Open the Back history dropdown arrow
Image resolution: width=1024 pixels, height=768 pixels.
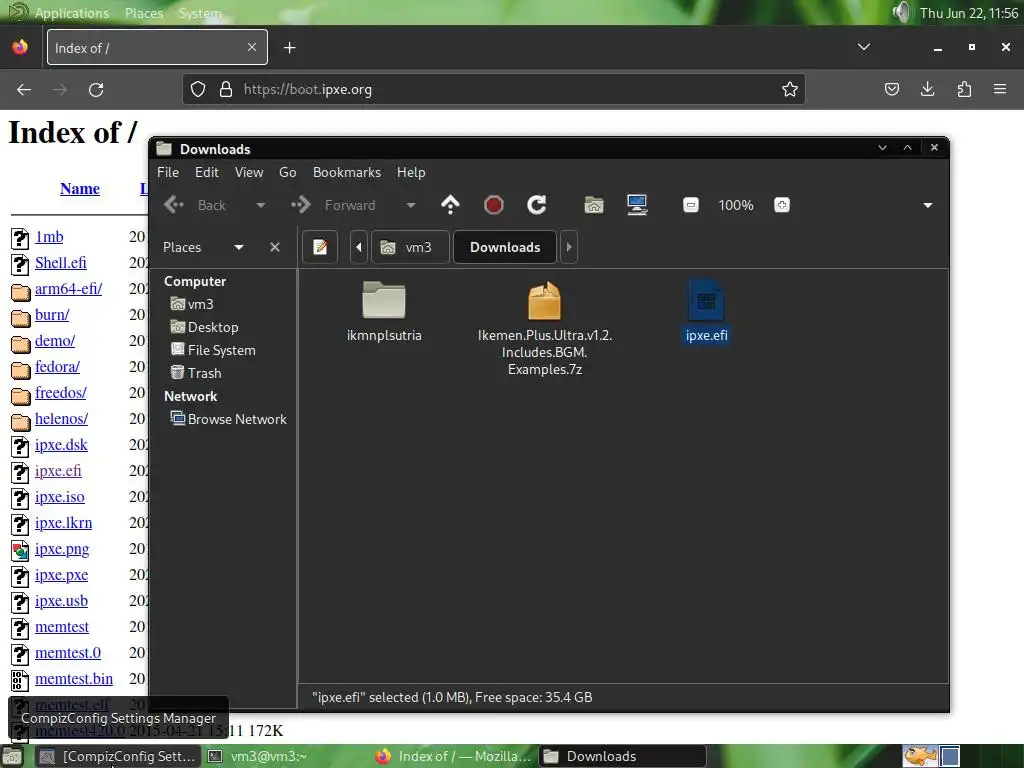(x=261, y=205)
